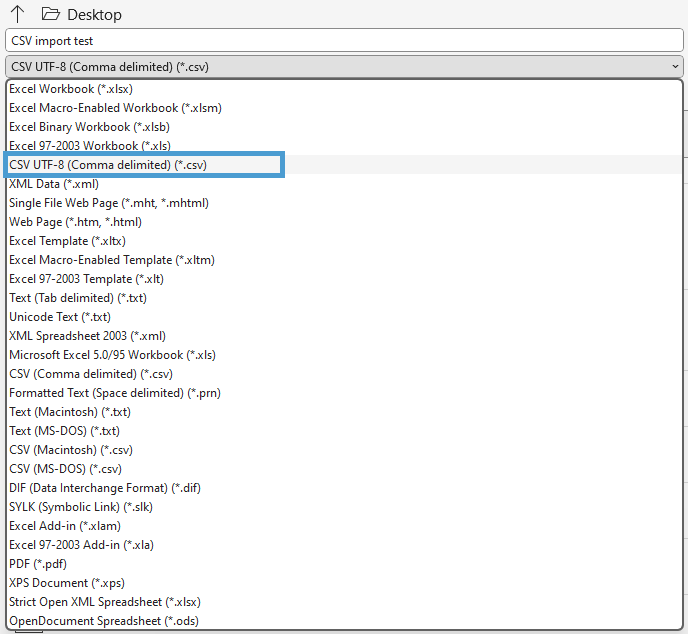Pick Unicode Text (*.txt) format
Image resolution: width=688 pixels, height=634 pixels.
click(x=344, y=317)
